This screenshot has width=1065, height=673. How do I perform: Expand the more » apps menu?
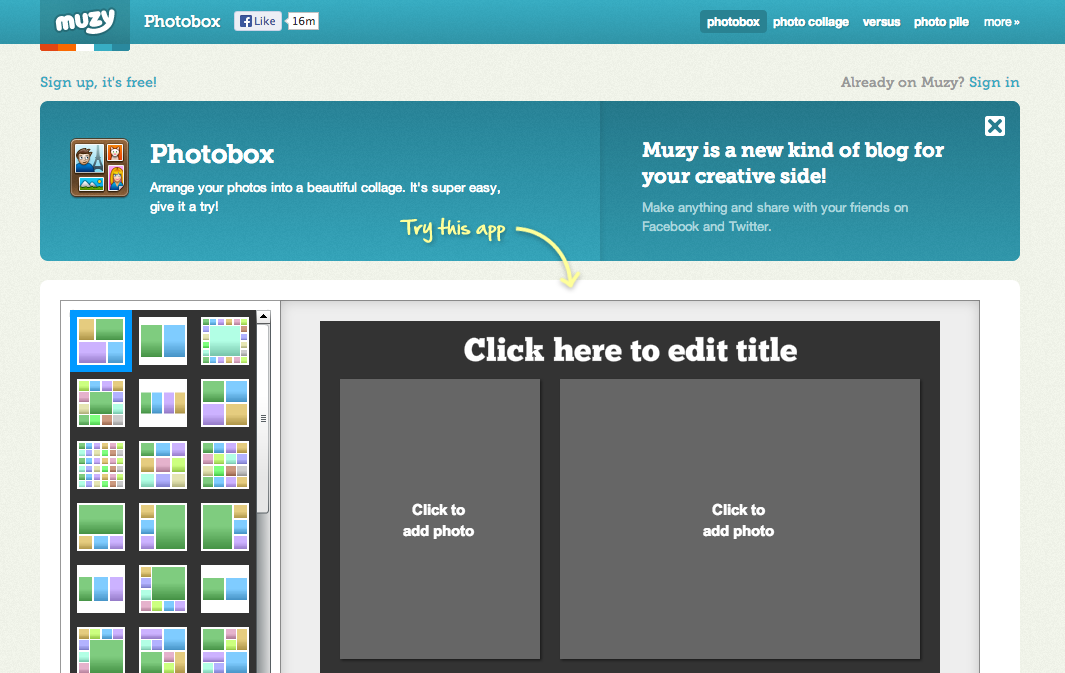(1001, 22)
